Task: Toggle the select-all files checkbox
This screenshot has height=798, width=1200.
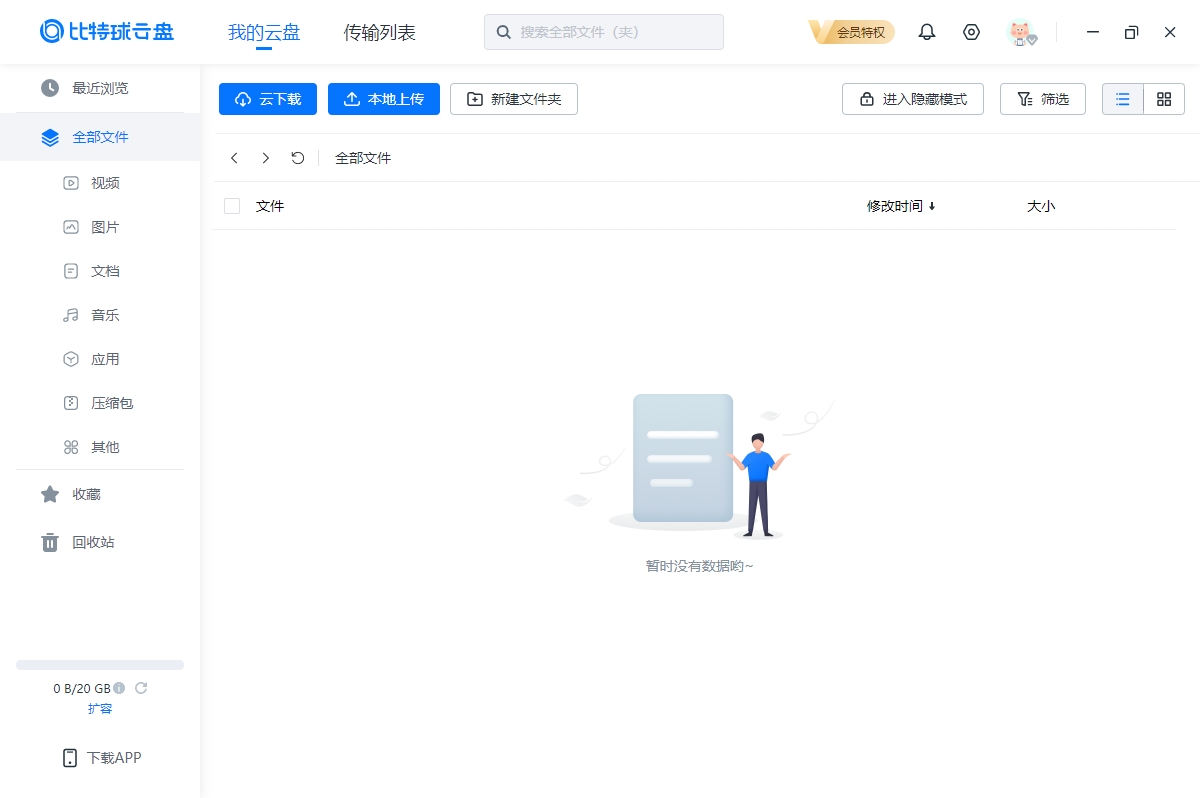Action: pyautogui.click(x=232, y=205)
